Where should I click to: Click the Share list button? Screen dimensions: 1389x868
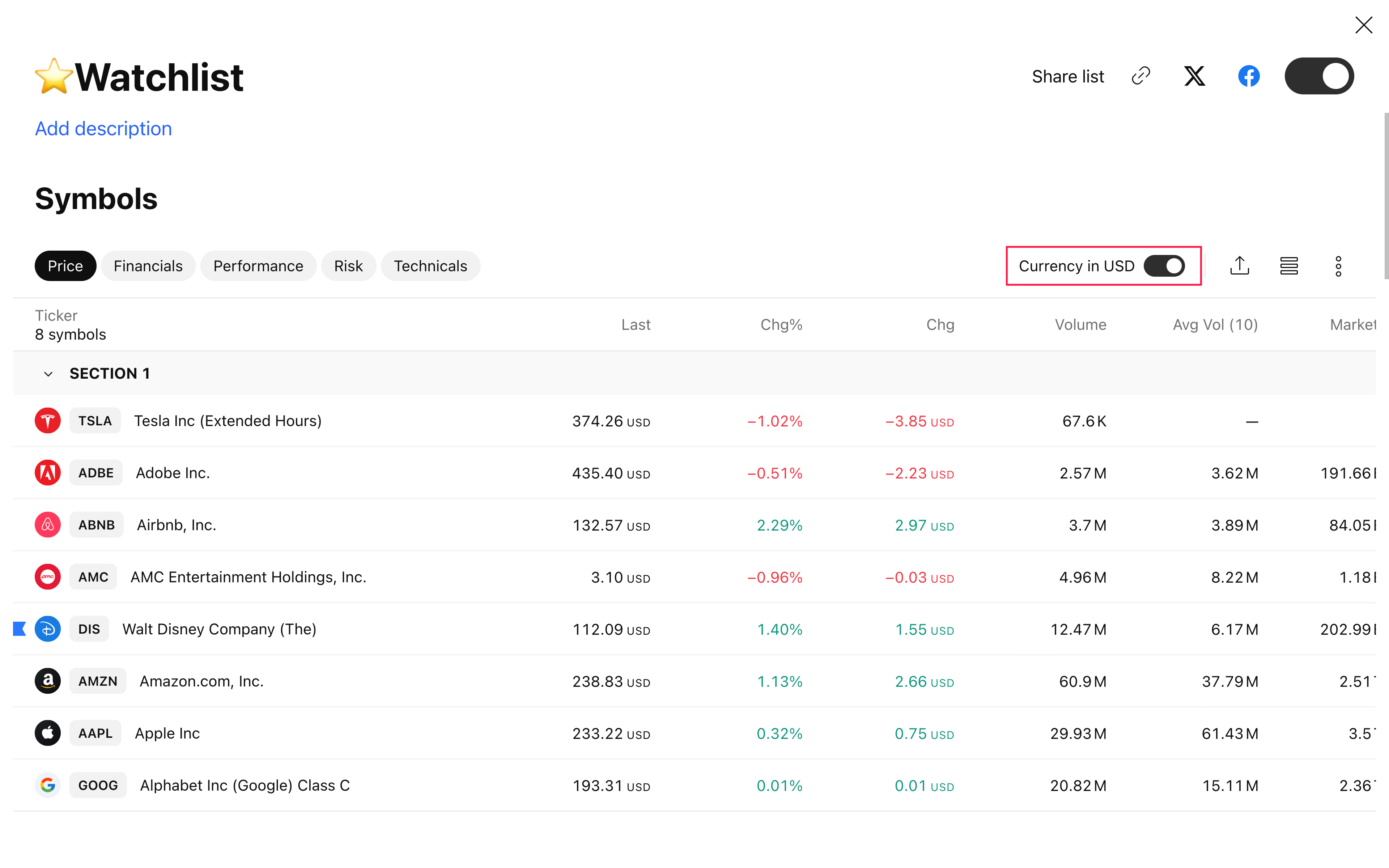click(x=1068, y=76)
